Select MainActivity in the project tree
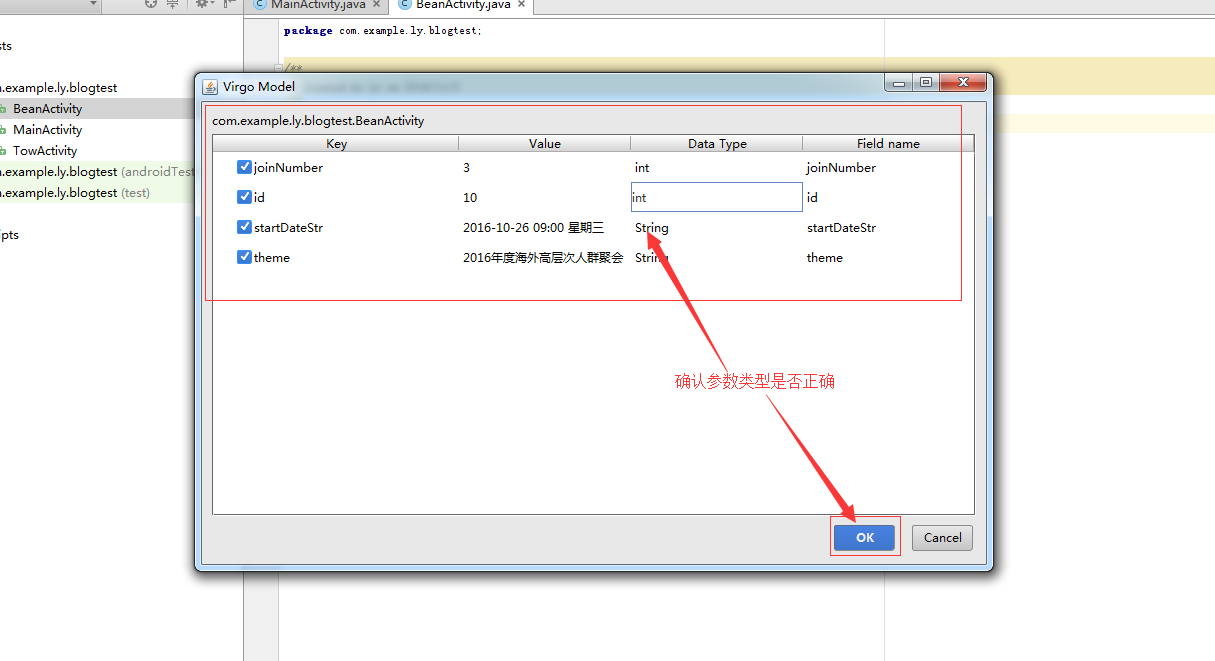 [47, 130]
